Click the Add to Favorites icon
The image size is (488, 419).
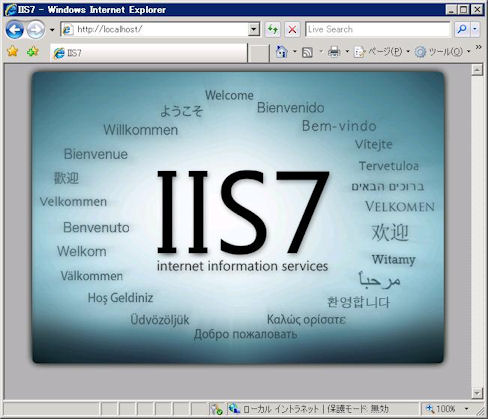33,51
